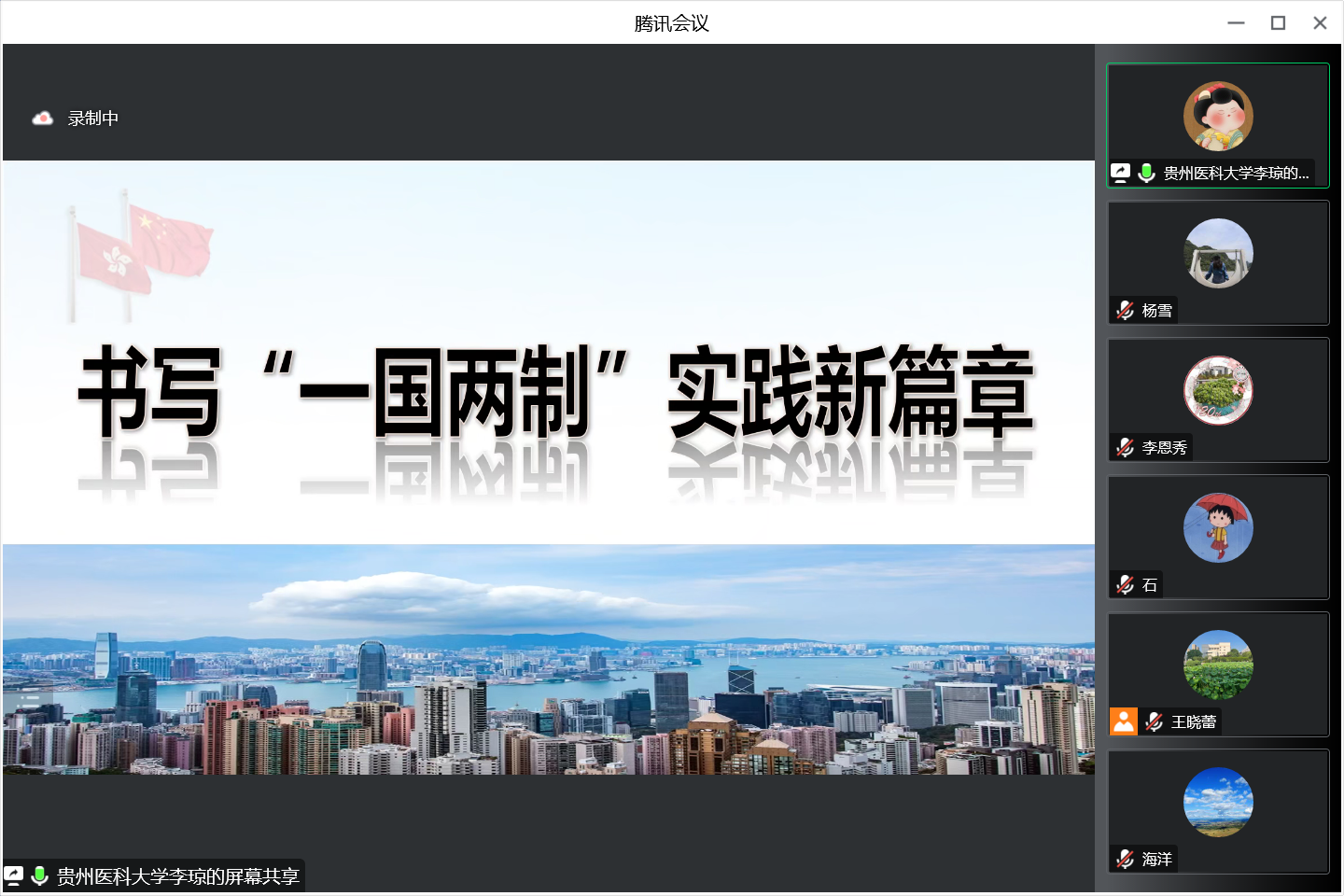Click the red cloud recording icon
This screenshot has width=1344, height=896.
coord(43,119)
